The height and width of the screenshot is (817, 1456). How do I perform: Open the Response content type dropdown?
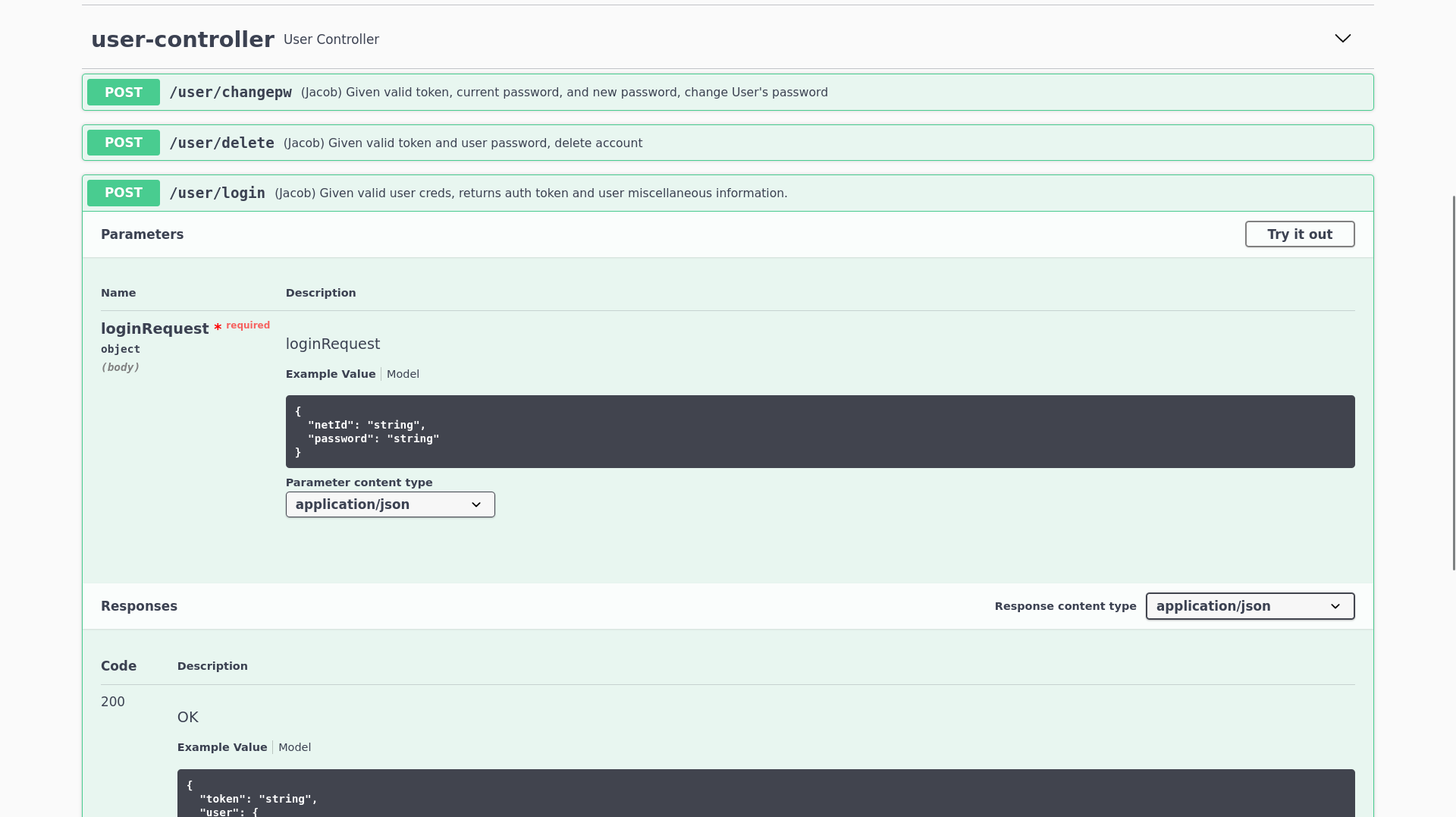click(x=1250, y=606)
